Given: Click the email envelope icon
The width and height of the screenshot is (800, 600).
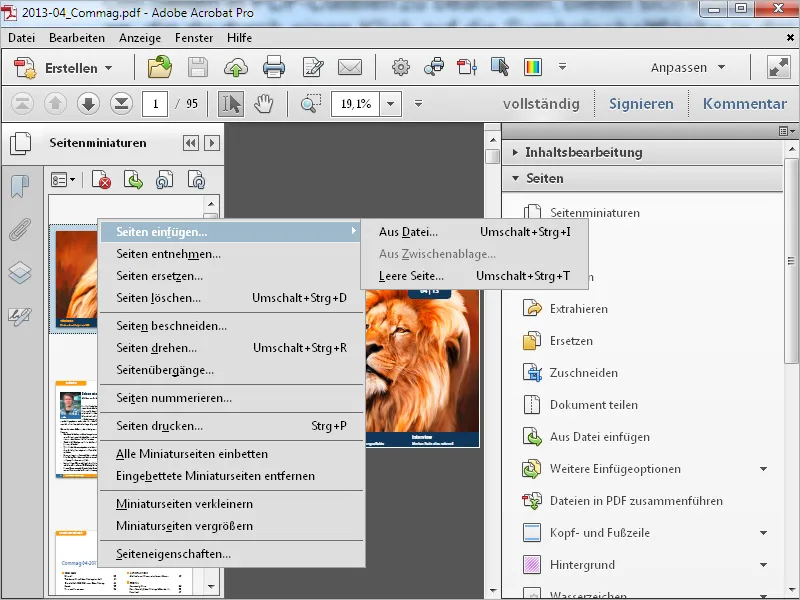Looking at the screenshot, I should [x=350, y=67].
